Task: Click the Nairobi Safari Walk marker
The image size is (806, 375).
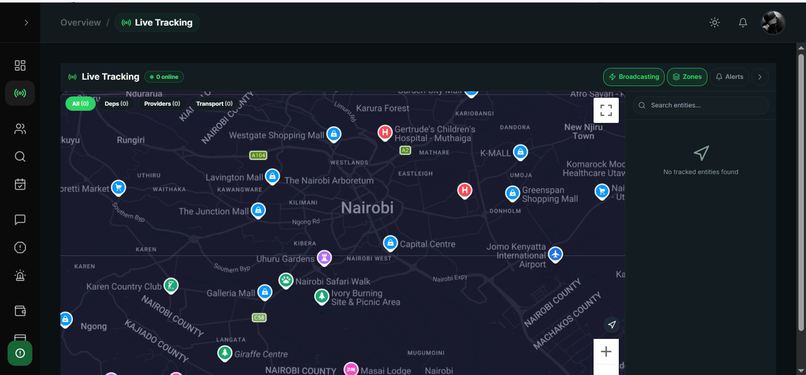Action: point(286,280)
